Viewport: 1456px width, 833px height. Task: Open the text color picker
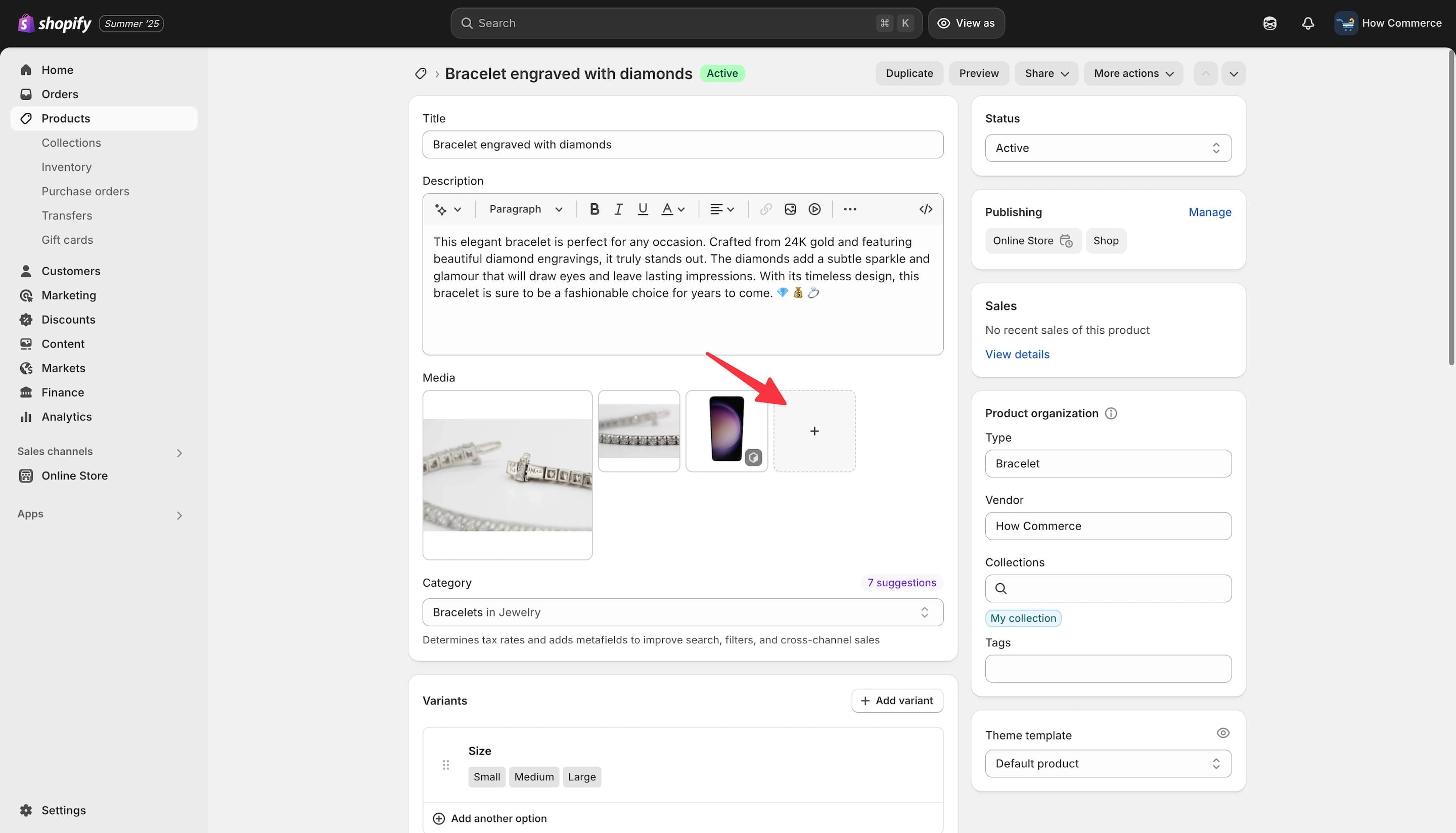[673, 209]
